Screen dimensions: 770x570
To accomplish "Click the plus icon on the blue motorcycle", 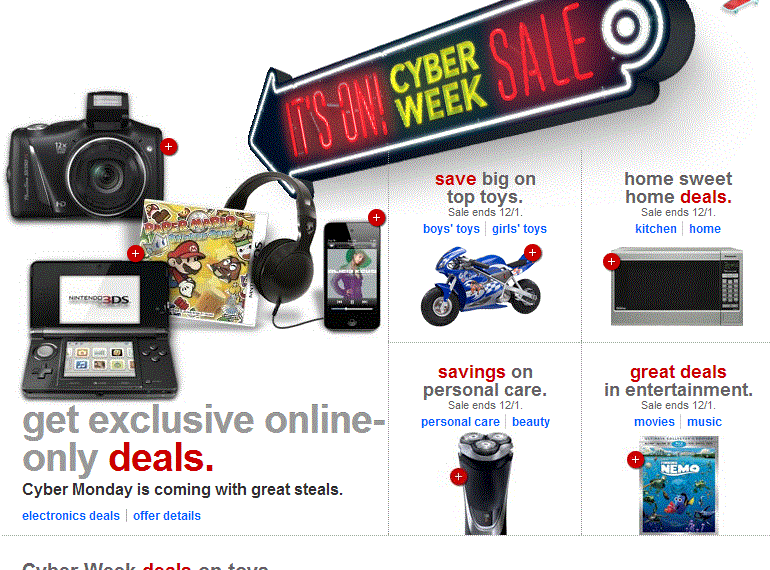I will pos(532,253).
